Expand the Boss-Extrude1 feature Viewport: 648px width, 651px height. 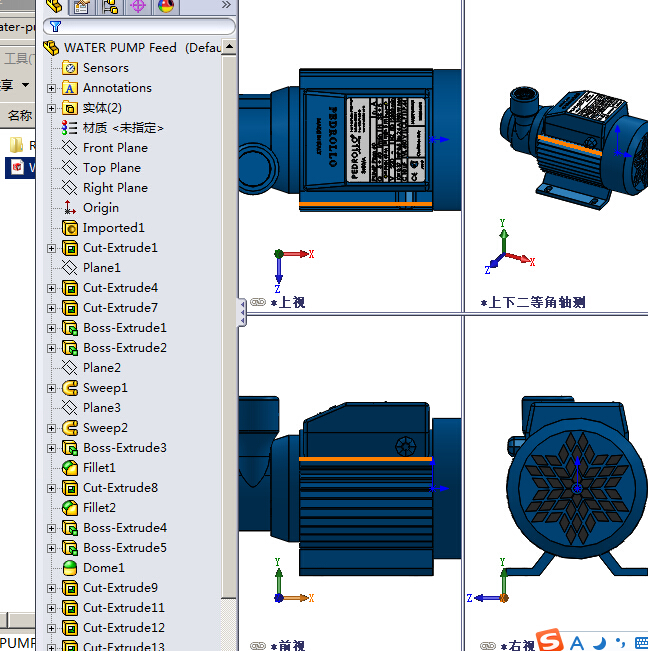(x=51, y=328)
